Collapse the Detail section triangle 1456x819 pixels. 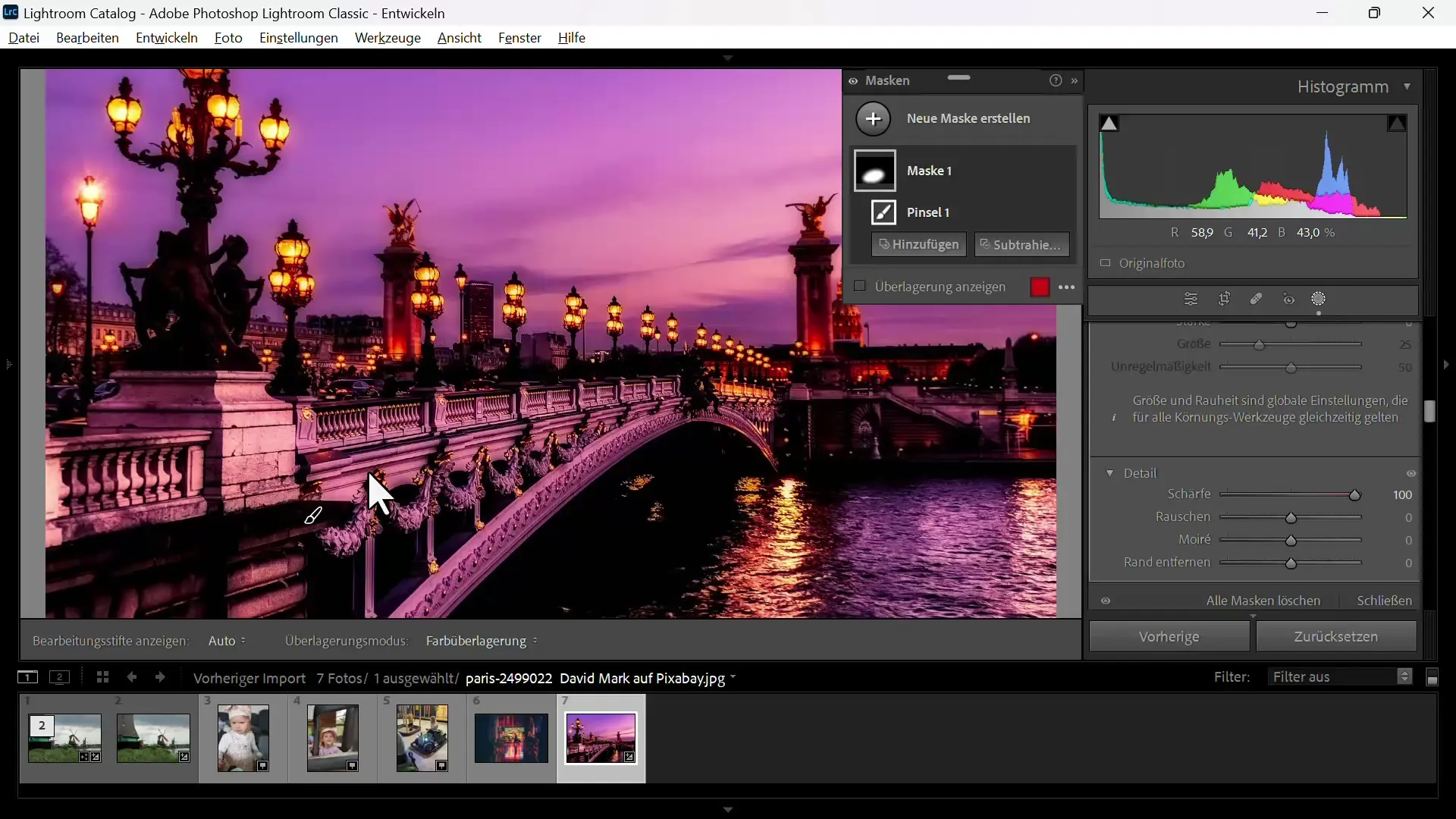click(x=1110, y=473)
